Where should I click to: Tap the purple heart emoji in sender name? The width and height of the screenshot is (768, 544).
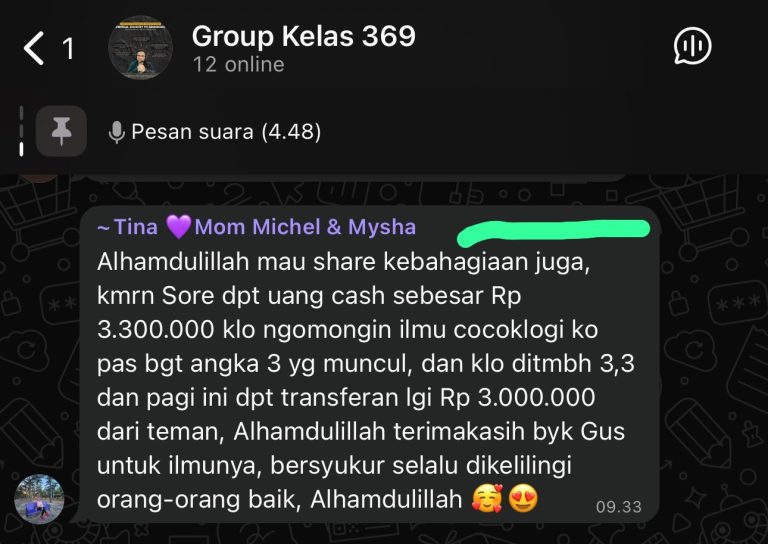[178, 227]
